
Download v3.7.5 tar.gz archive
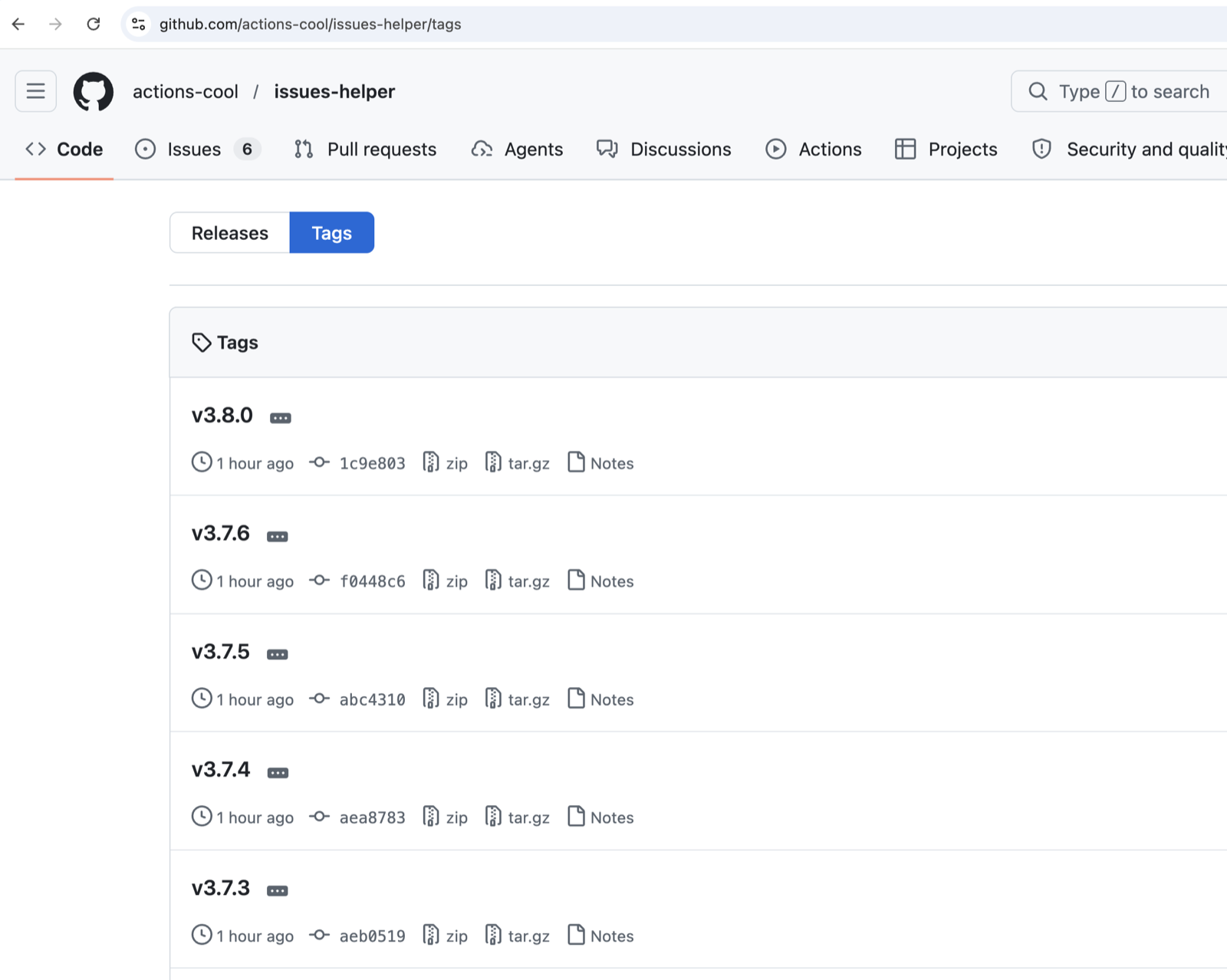pyautogui.click(x=518, y=699)
